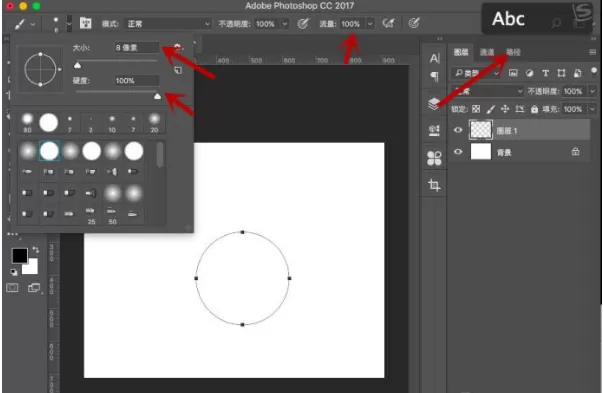Hide 图层 1 layer visibility eye
Viewport: 603px width, 393px height.
(x=458, y=130)
